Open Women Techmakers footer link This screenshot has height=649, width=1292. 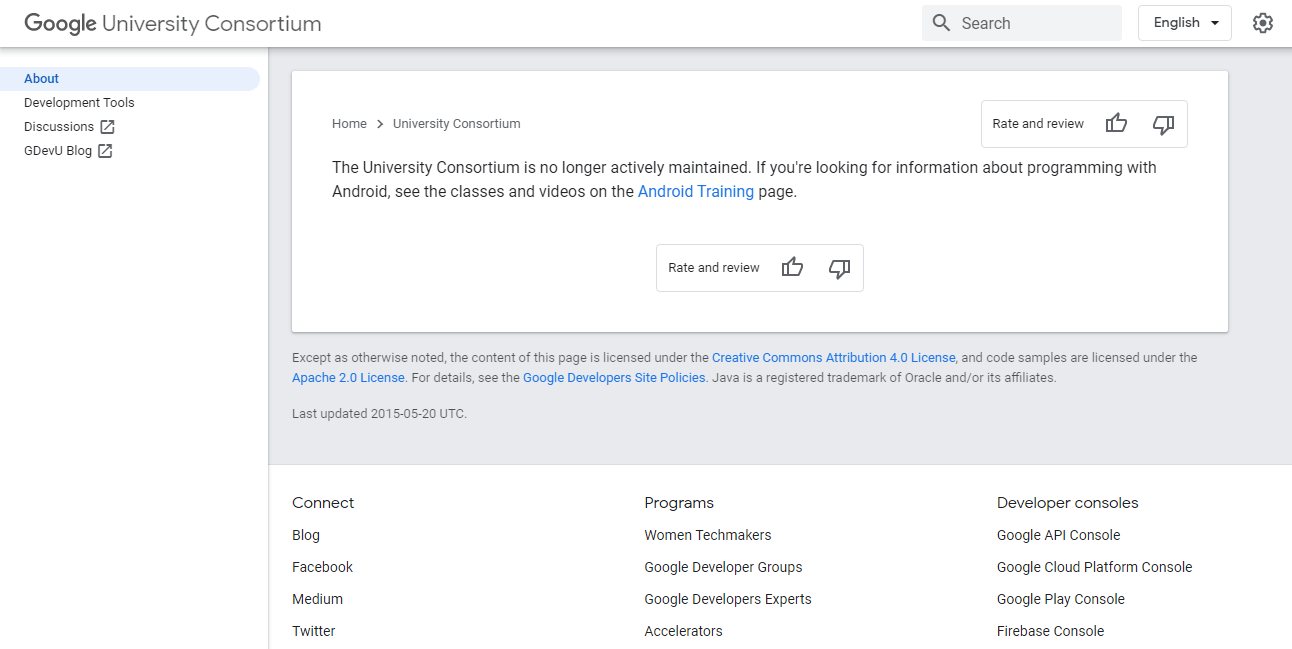point(707,535)
